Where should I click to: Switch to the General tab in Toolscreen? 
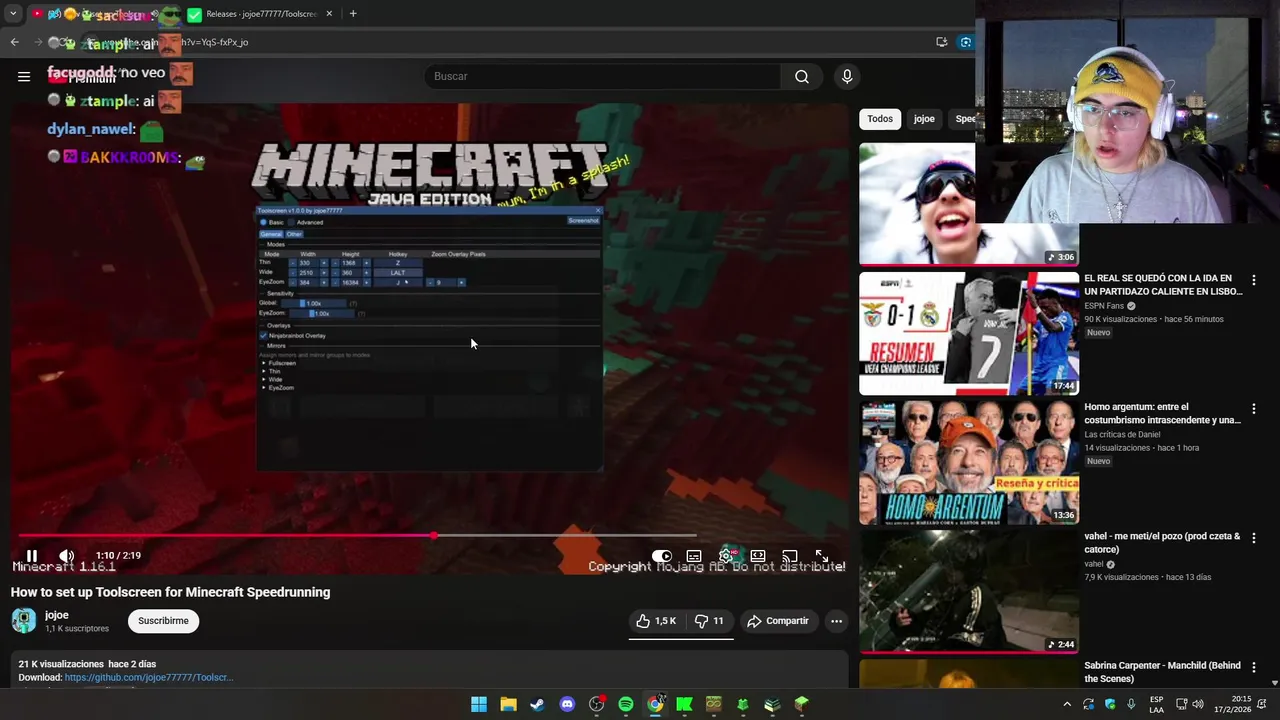(x=271, y=234)
